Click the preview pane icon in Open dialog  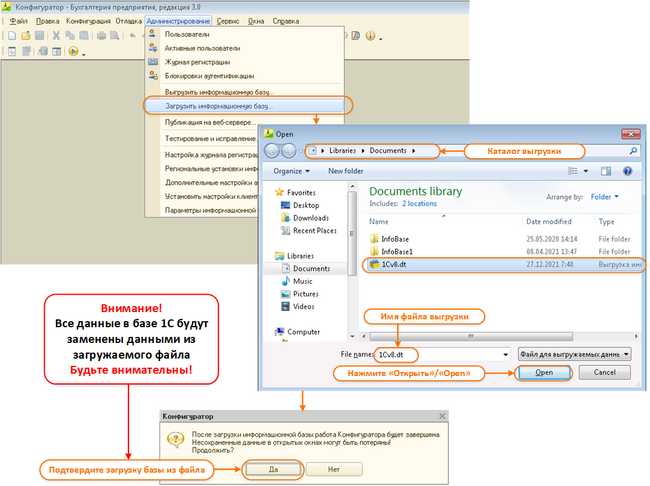coord(606,171)
